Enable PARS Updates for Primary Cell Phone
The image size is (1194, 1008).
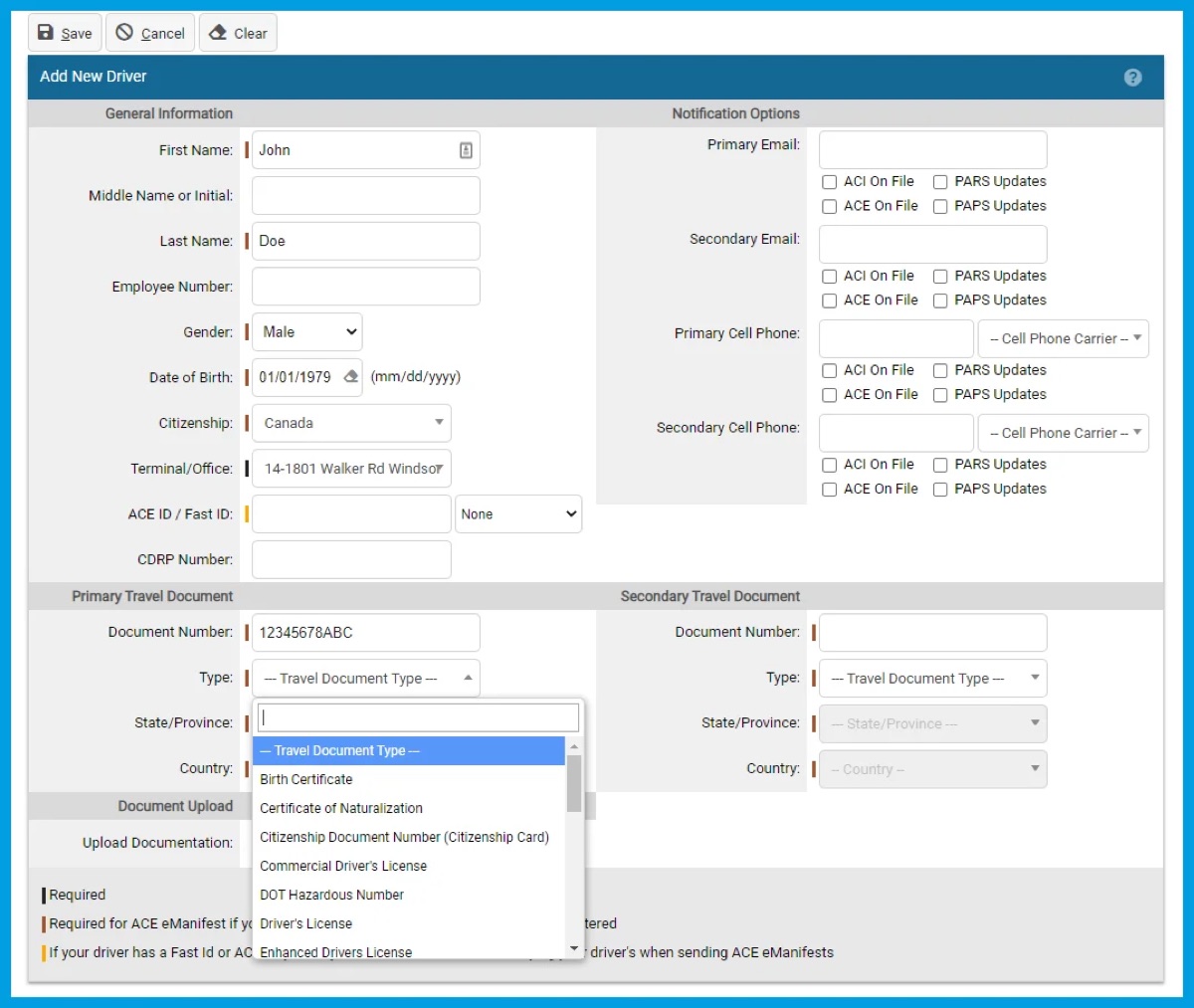(x=939, y=371)
